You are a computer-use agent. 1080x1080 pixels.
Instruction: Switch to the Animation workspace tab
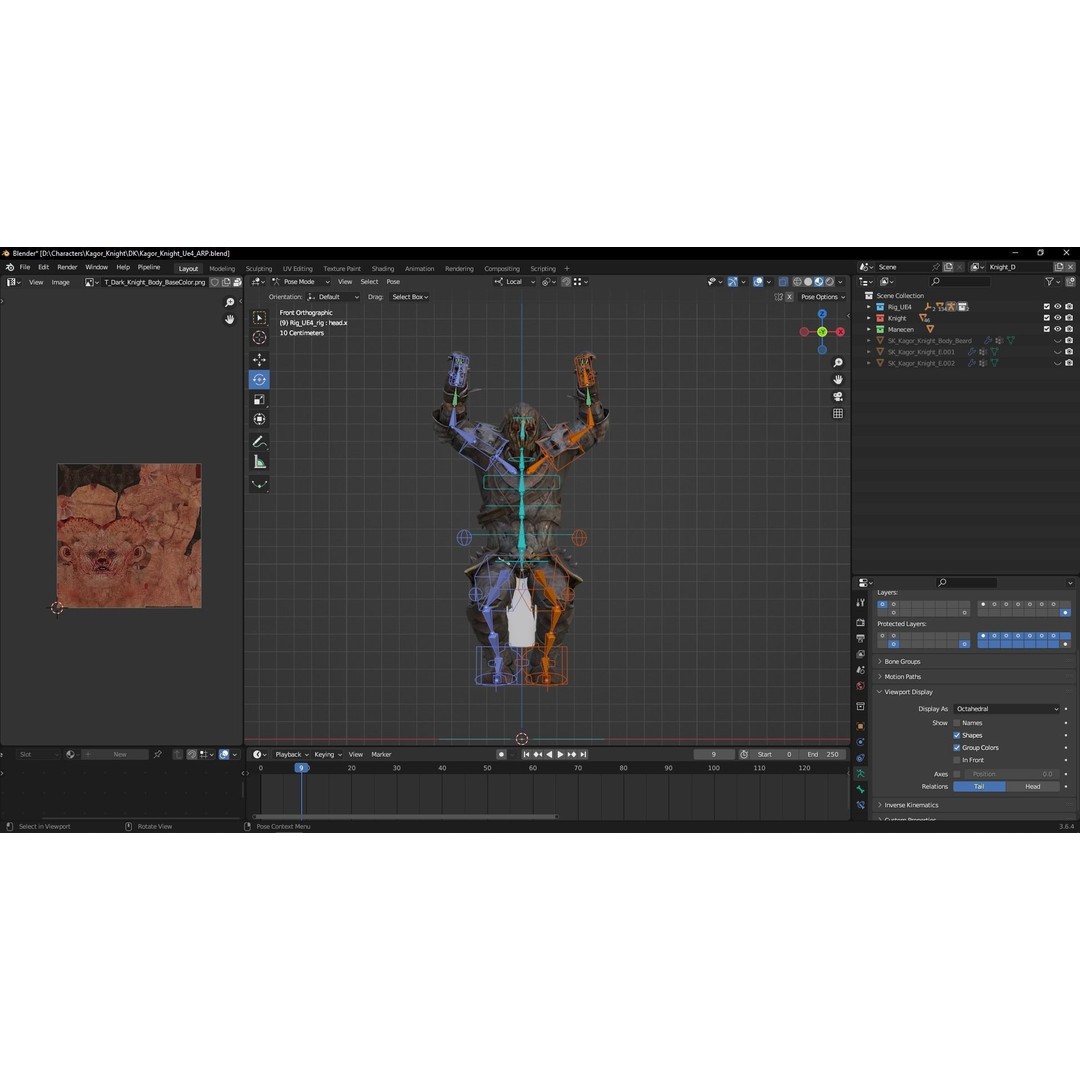[419, 269]
